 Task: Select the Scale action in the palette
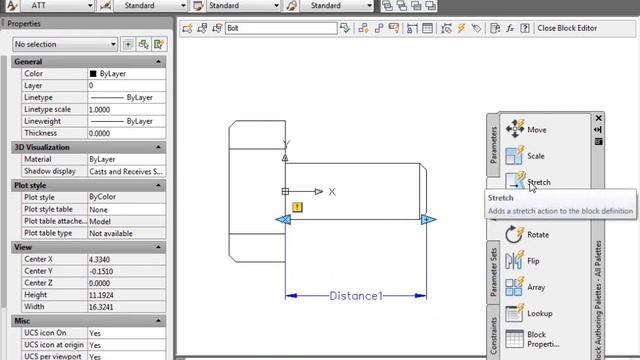pyautogui.click(x=525, y=156)
